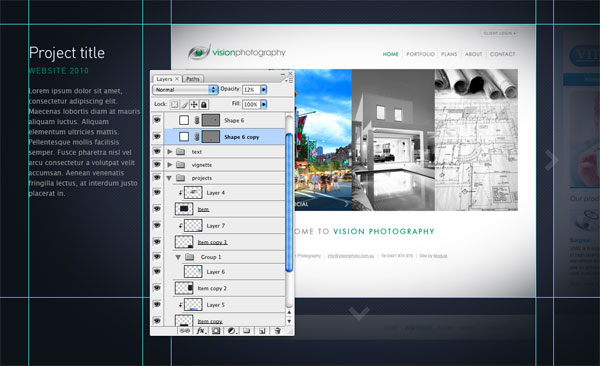Toggle visibility of the vignette group
This screenshot has height=366, width=600.
pyautogui.click(x=157, y=165)
